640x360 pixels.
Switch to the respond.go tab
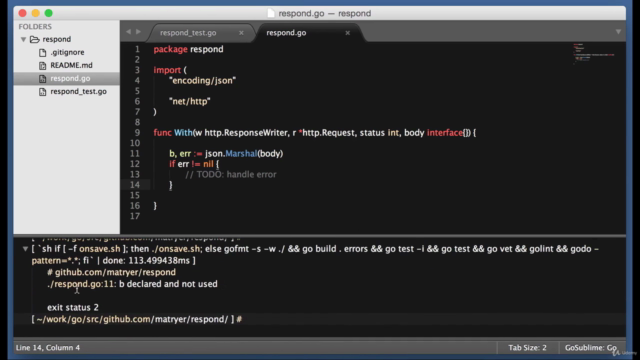(x=286, y=33)
